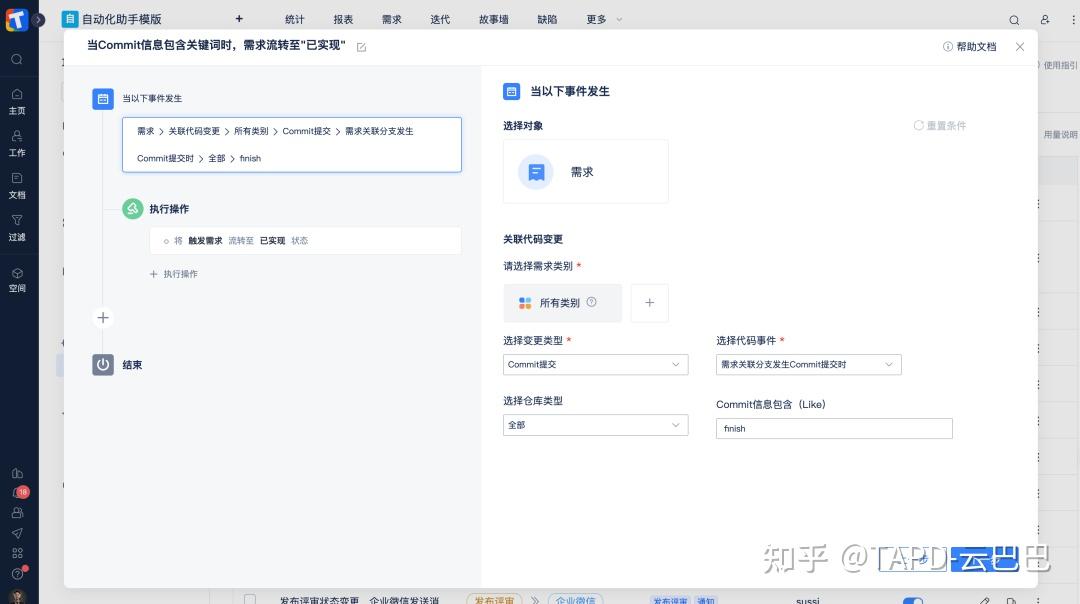1080x604 pixels.
Task: Open the 选择变更类型 dropdown showing Commit提交
Action: [x=595, y=364]
